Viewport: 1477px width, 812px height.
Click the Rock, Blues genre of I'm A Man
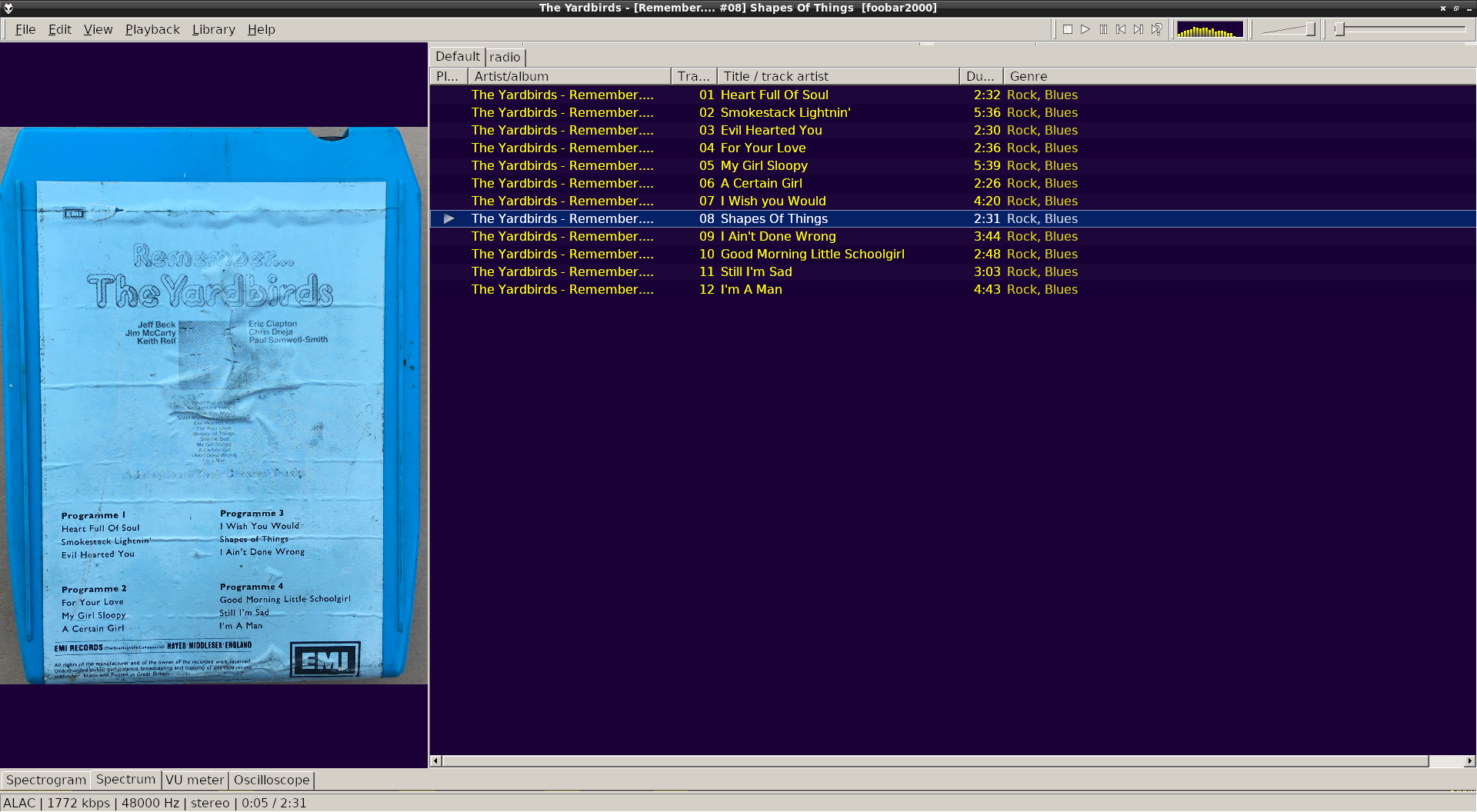[x=1042, y=289]
